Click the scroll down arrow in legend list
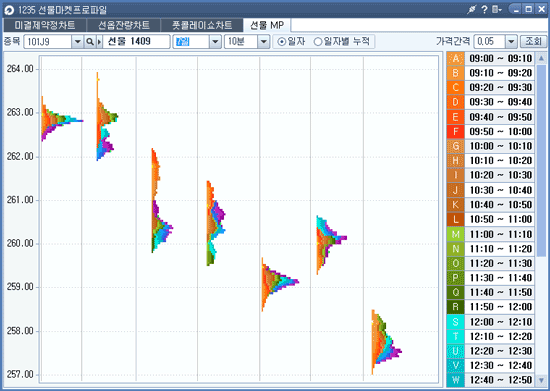550x391 pixels. point(541,380)
